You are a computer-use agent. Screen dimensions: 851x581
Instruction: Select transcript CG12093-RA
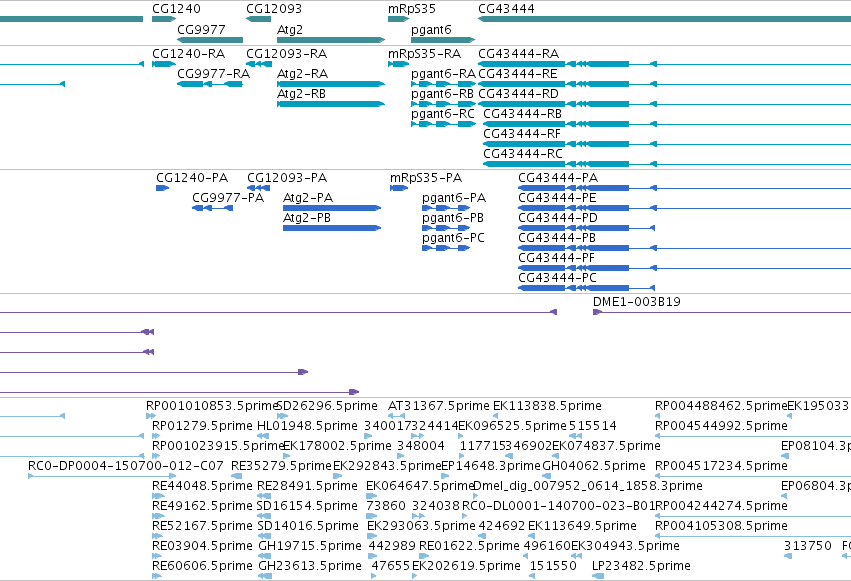[287, 54]
